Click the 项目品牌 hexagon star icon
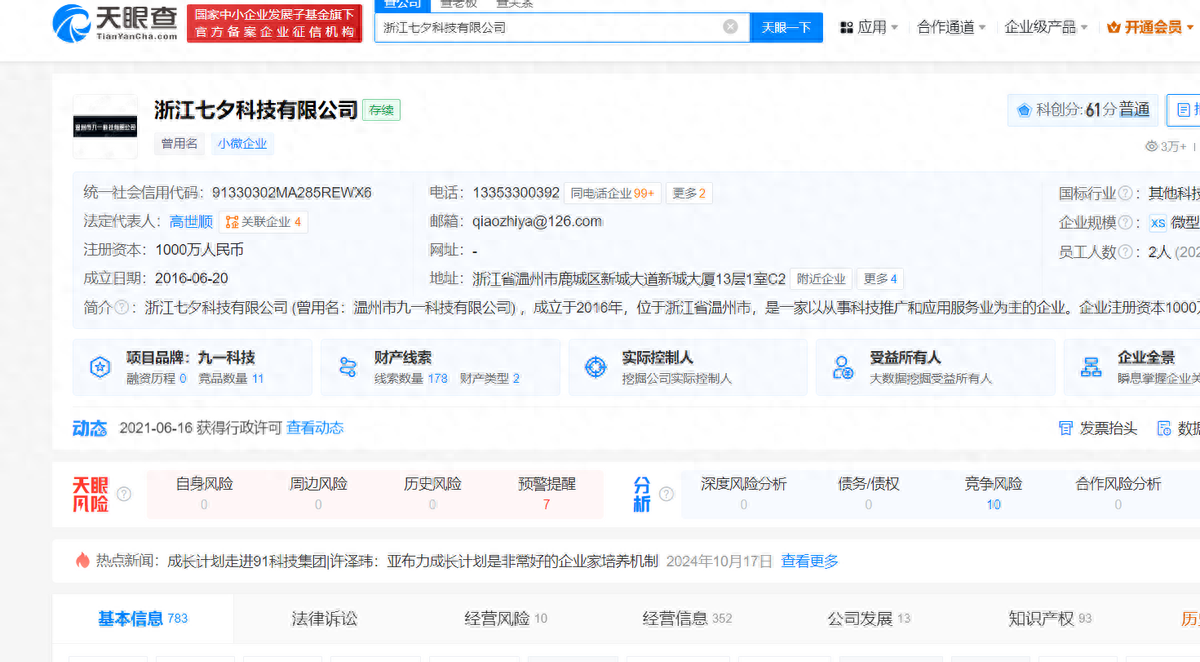This screenshot has height=662, width=1200. [99, 367]
